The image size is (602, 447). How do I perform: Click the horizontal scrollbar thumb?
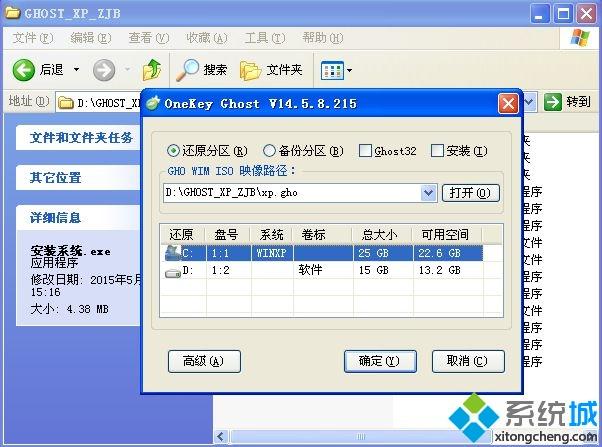tap(360, 437)
